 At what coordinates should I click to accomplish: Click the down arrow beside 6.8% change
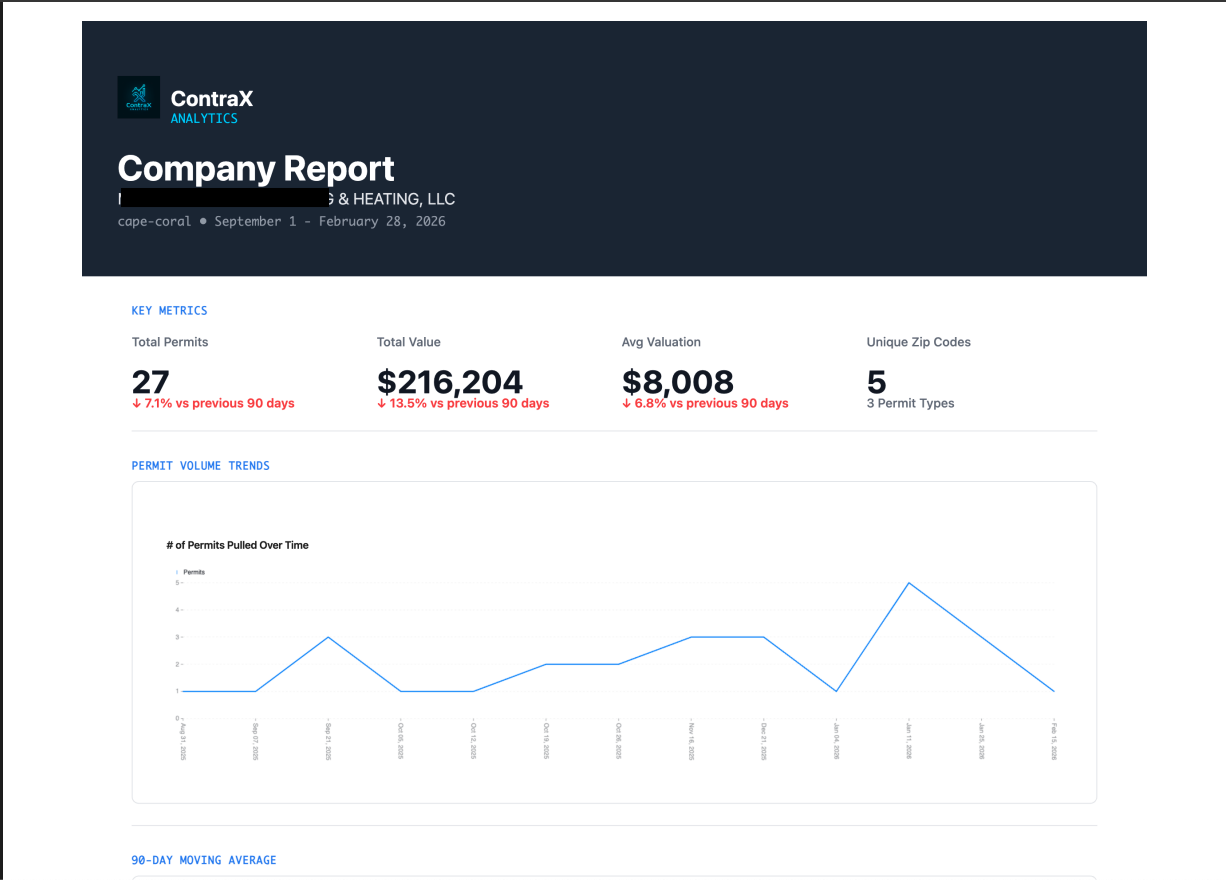(x=626, y=404)
